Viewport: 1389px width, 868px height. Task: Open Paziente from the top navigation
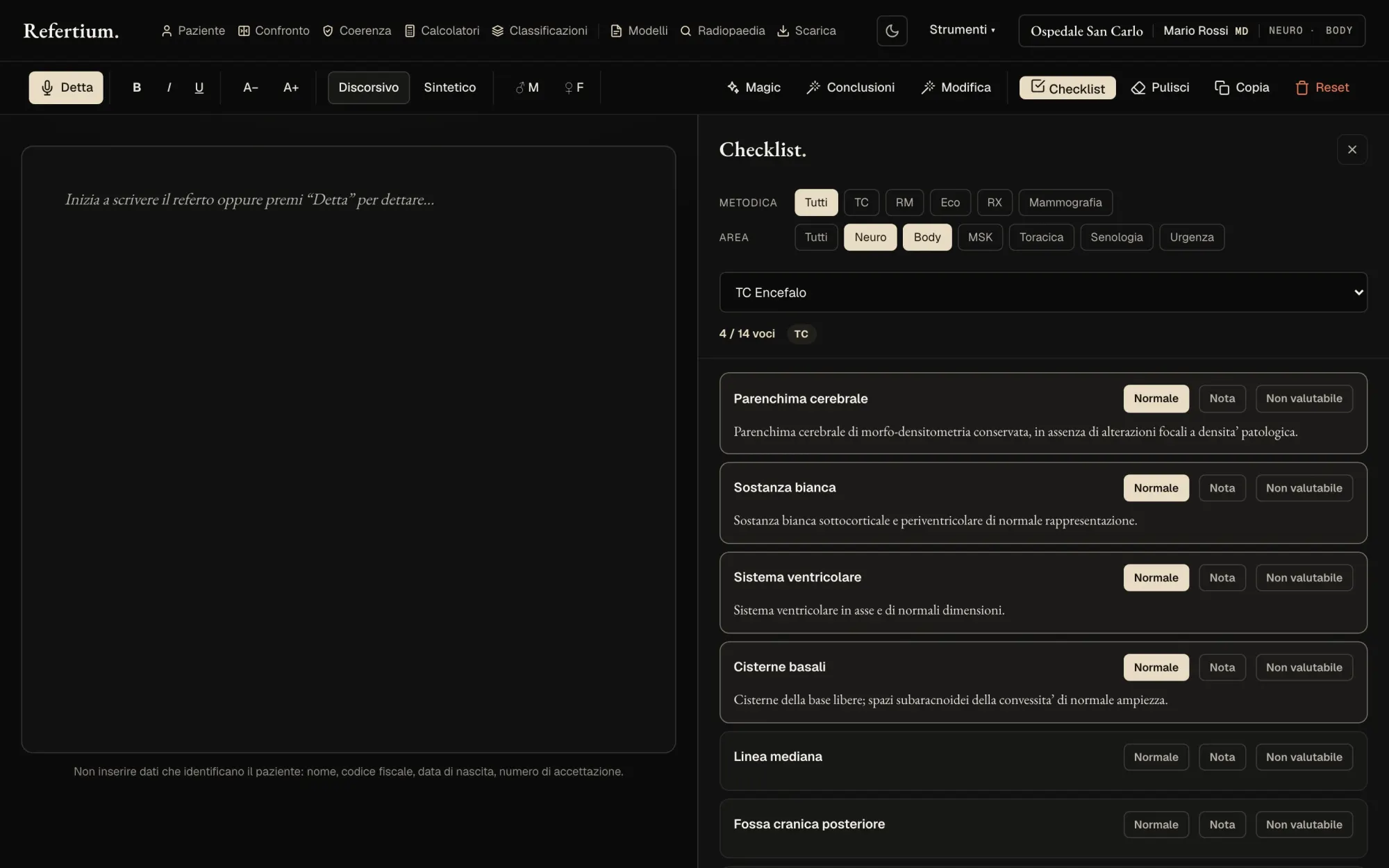[x=193, y=31]
